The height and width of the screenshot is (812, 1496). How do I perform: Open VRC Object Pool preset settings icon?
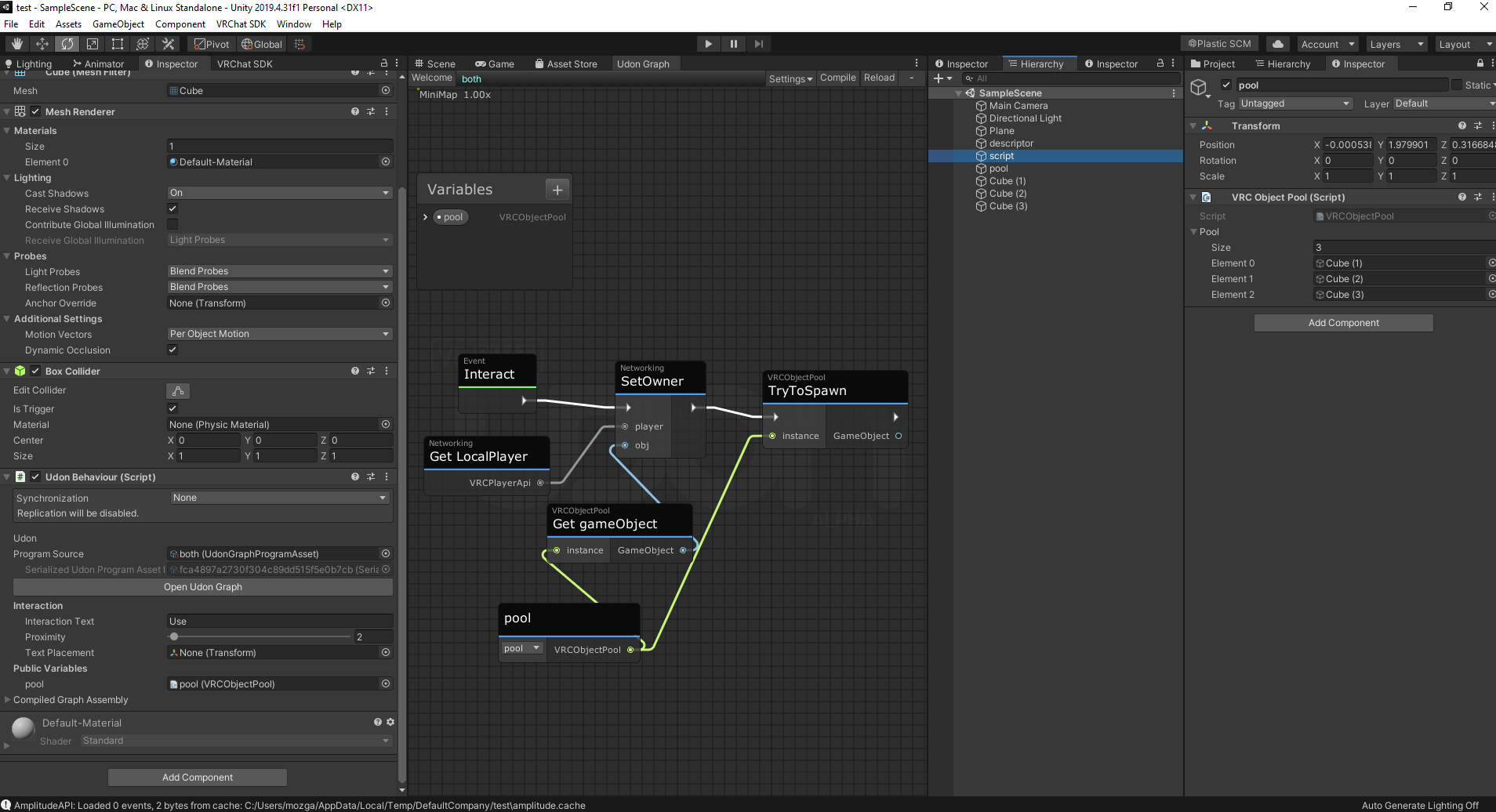(x=1478, y=197)
